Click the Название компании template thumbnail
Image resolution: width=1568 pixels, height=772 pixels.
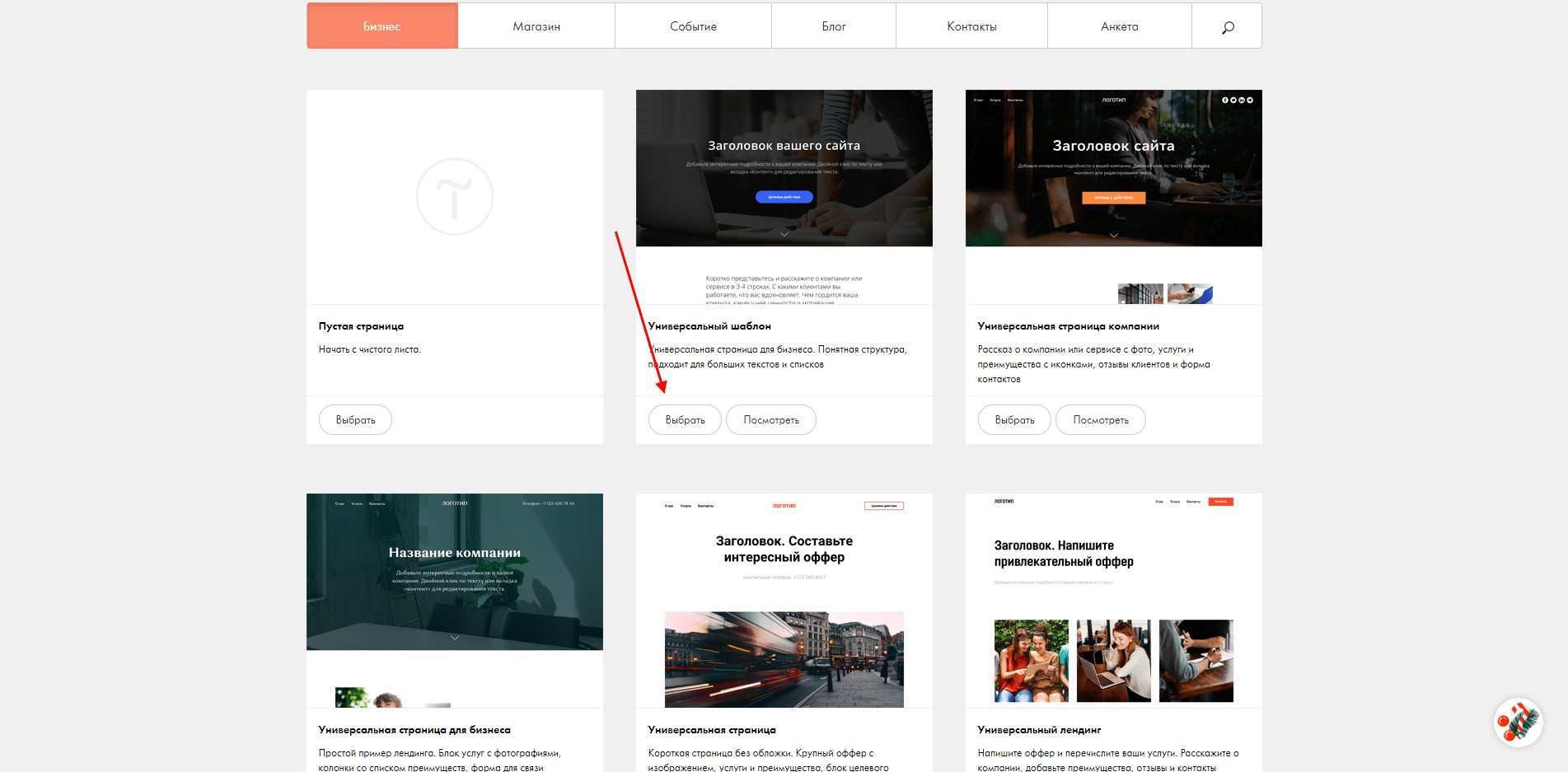[x=455, y=601]
